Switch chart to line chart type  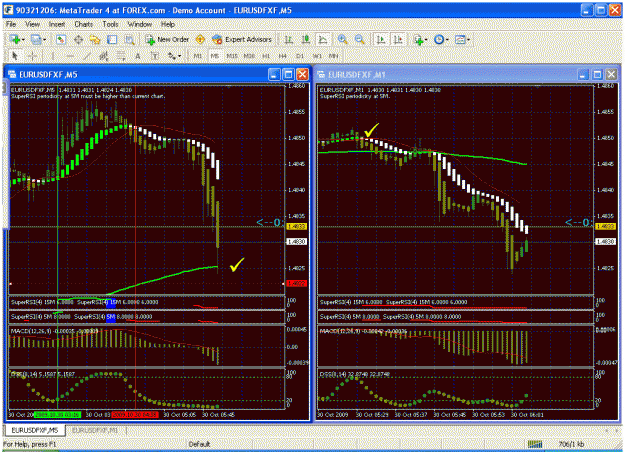click(323, 39)
